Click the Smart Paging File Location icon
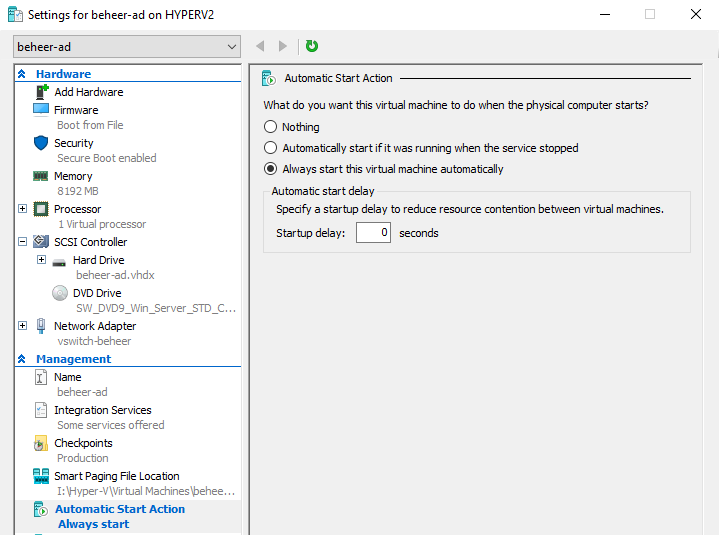This screenshot has width=719, height=535. (41, 476)
